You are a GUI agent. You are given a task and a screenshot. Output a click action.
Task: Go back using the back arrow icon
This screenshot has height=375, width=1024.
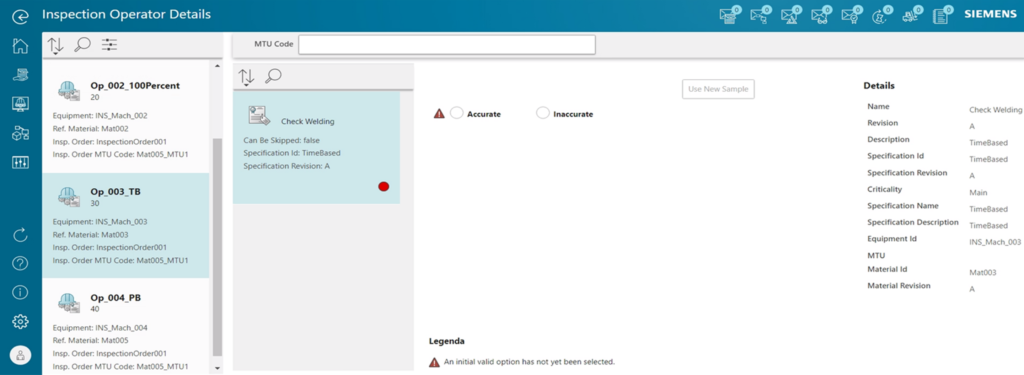[x=20, y=16]
